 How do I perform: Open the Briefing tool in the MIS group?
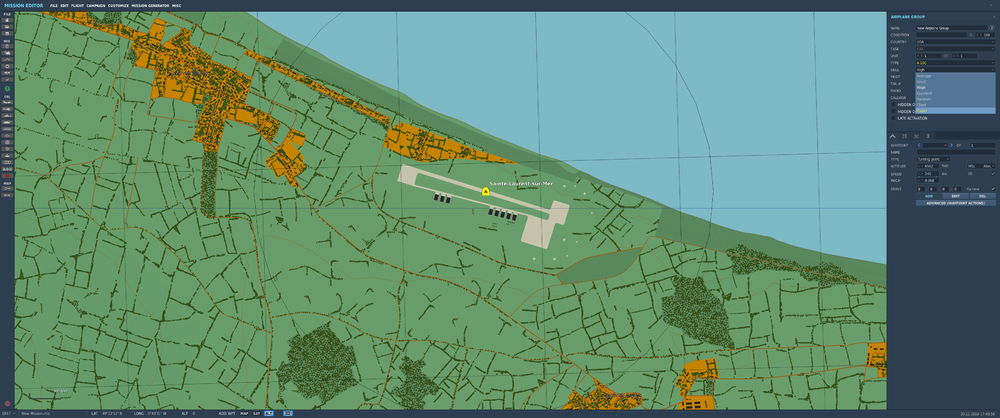(x=7, y=46)
